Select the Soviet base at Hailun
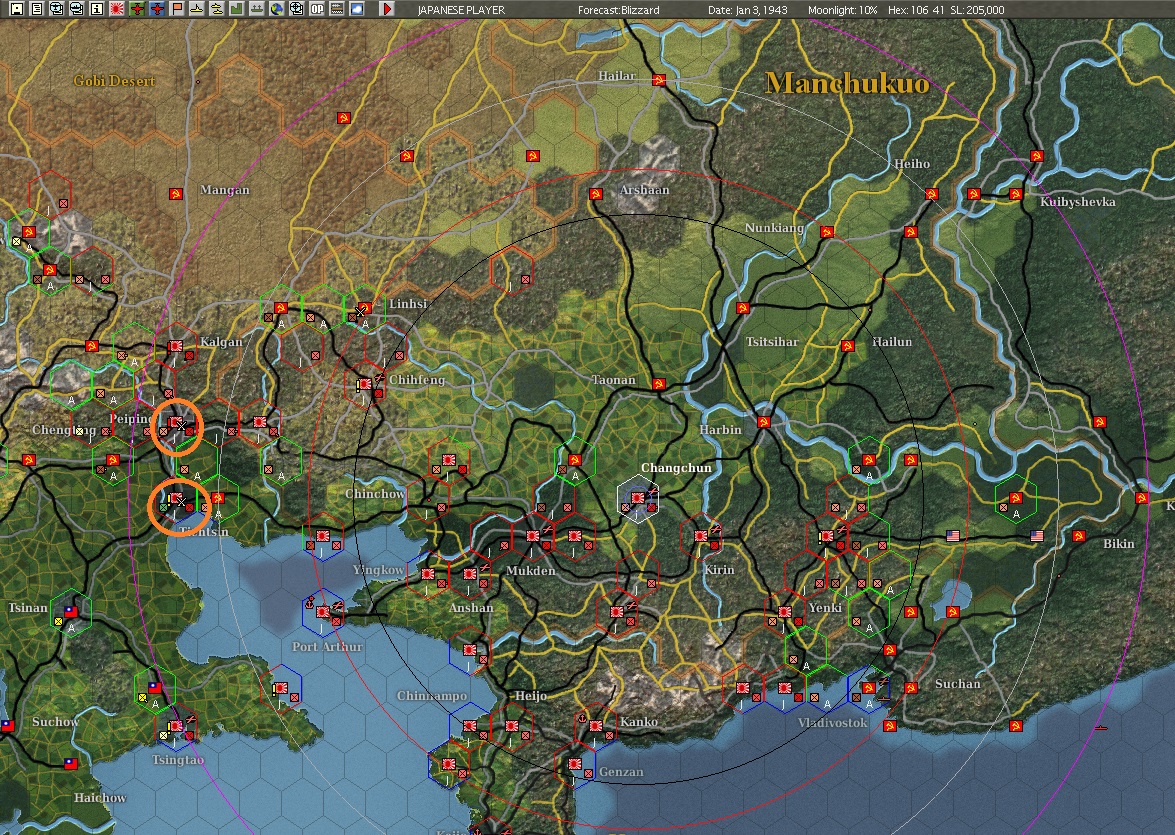This screenshot has width=1175, height=835. (x=848, y=346)
